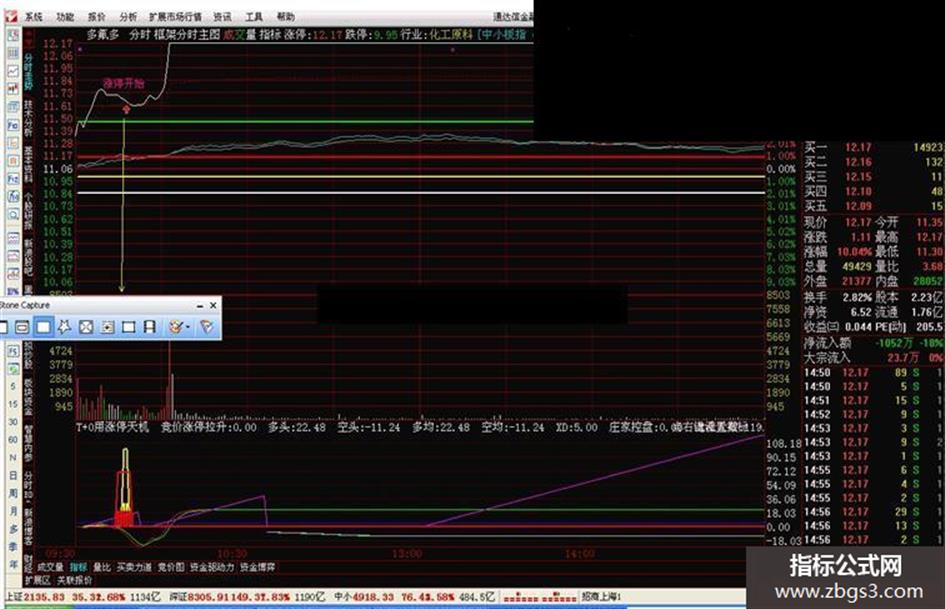The image size is (945, 609).
Task: Click the line chart icon in left sidebar
Action: tap(13, 71)
